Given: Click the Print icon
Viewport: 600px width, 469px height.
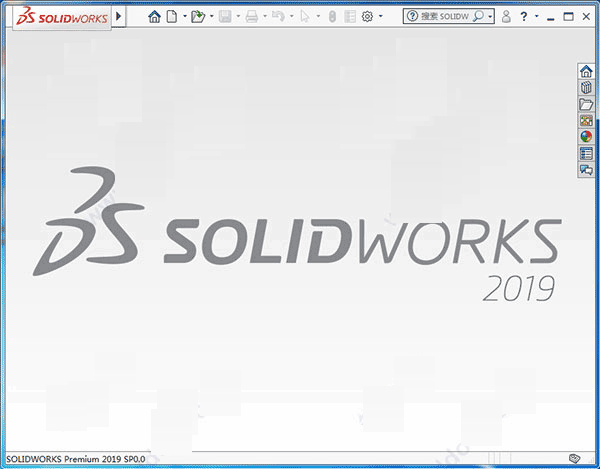Looking at the screenshot, I should coord(251,16).
